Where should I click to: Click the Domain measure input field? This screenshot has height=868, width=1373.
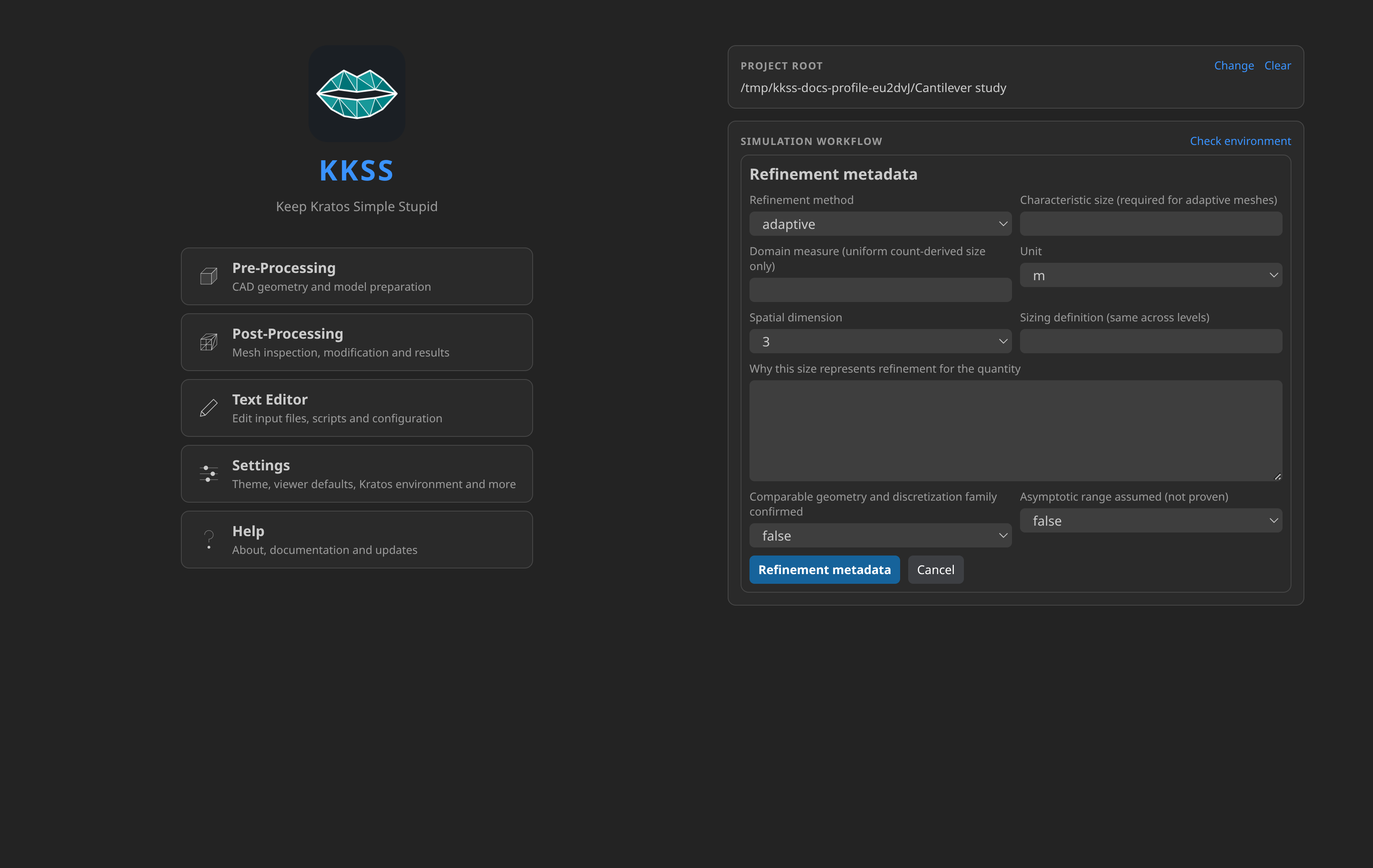(880, 290)
